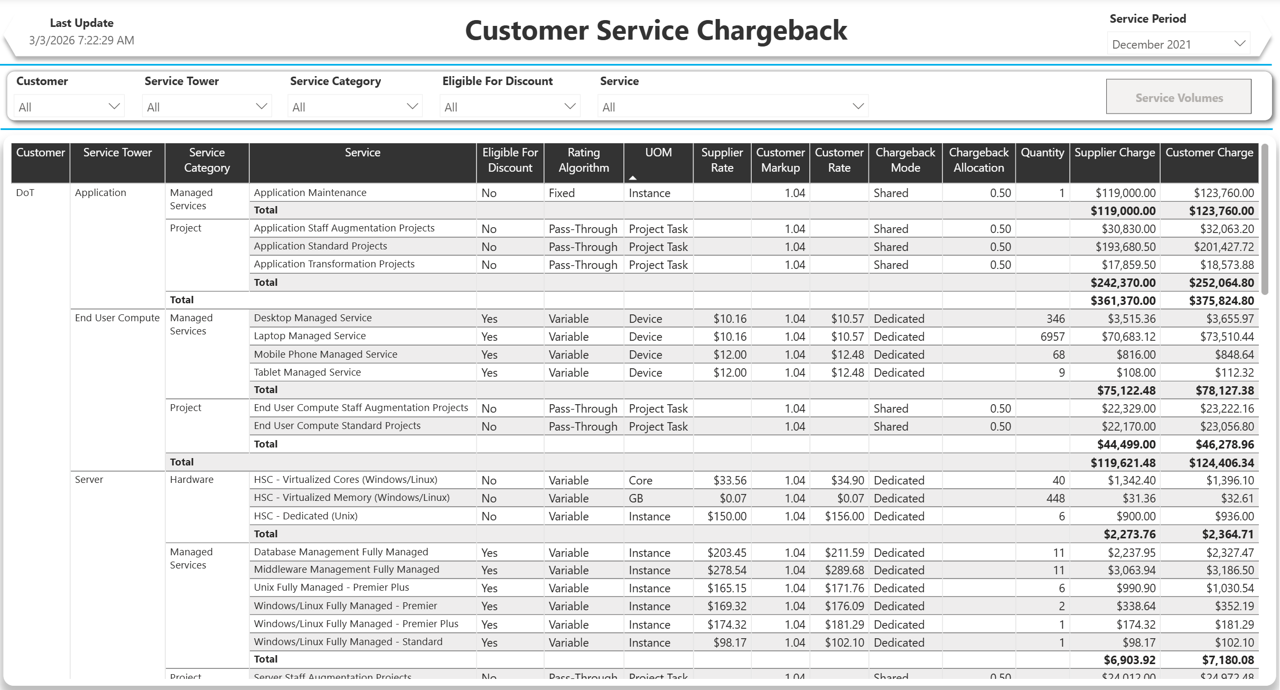Select the Application Maintenance service row
1280x690 pixels.
308,192
